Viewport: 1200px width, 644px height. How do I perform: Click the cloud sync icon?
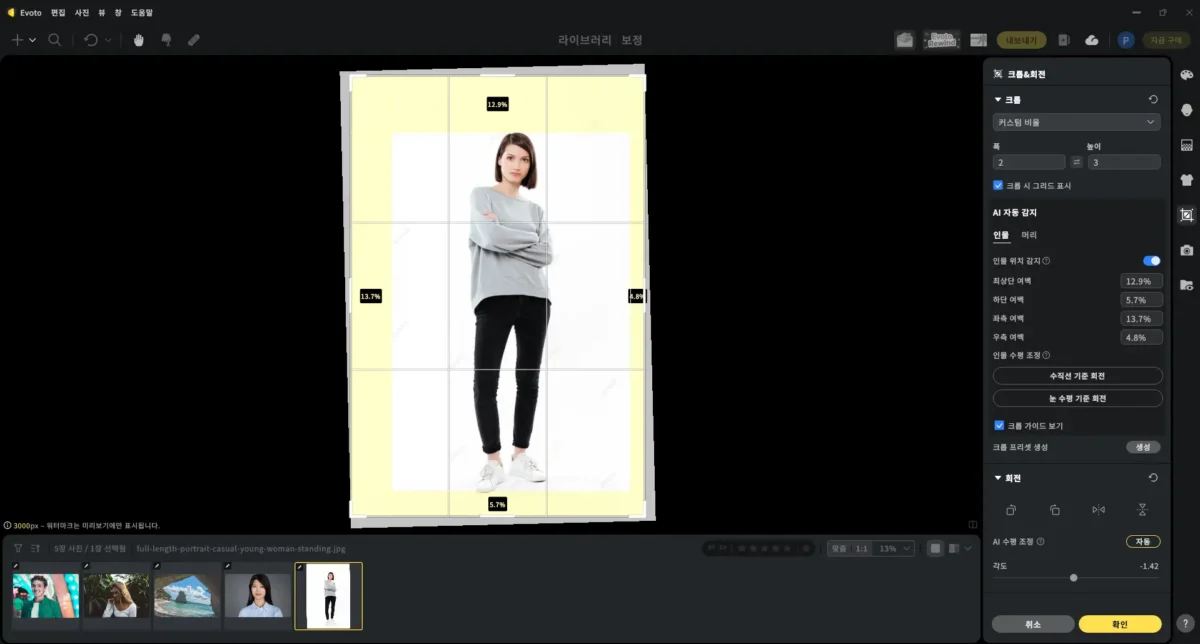[1092, 40]
